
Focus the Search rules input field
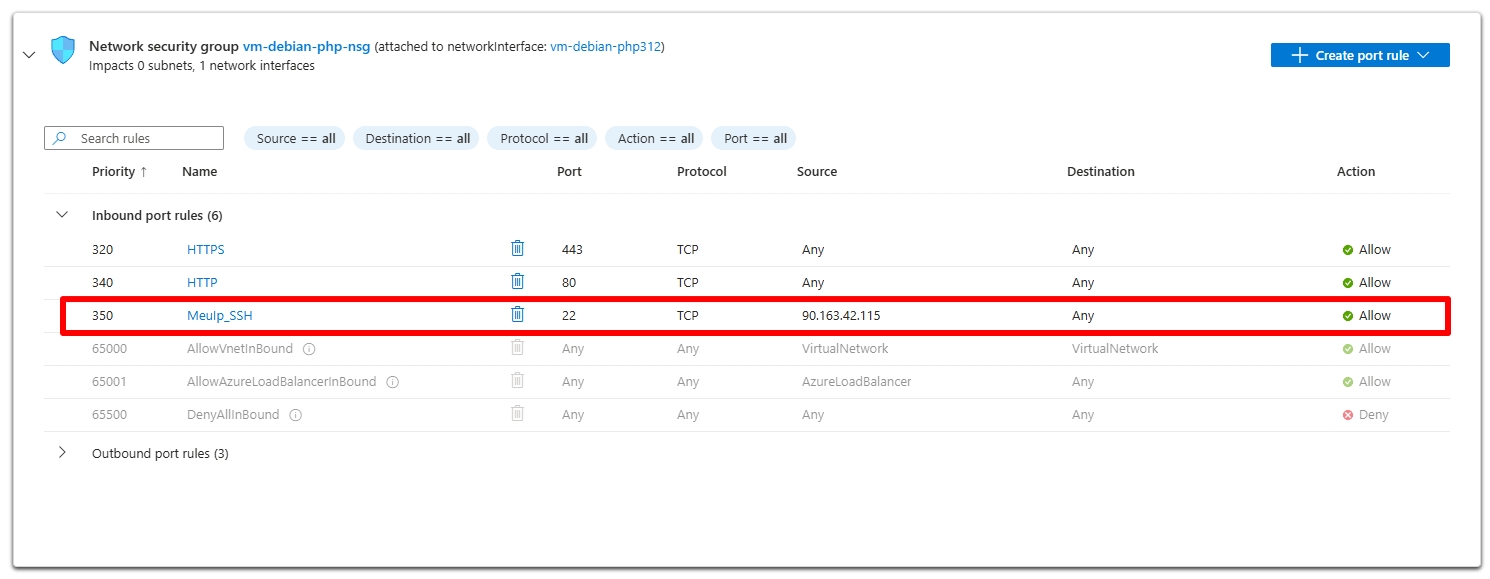134,138
